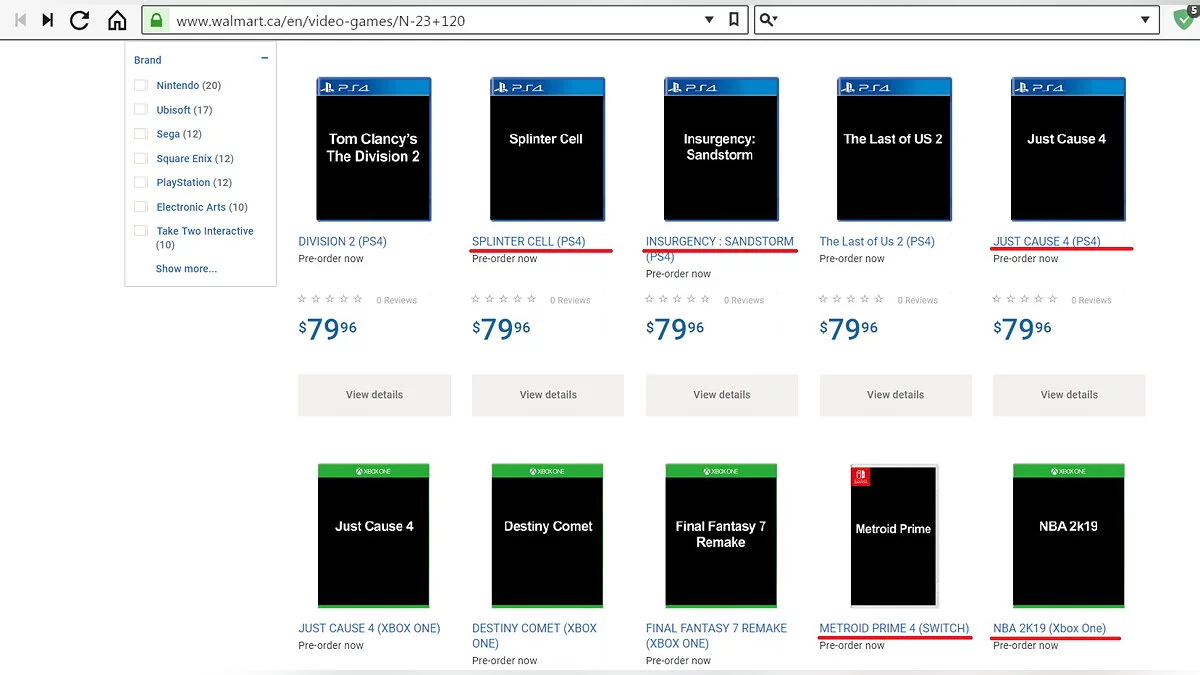The width and height of the screenshot is (1200, 675).
Task: Open the green shield extension icon
Action: [x=1184, y=19]
